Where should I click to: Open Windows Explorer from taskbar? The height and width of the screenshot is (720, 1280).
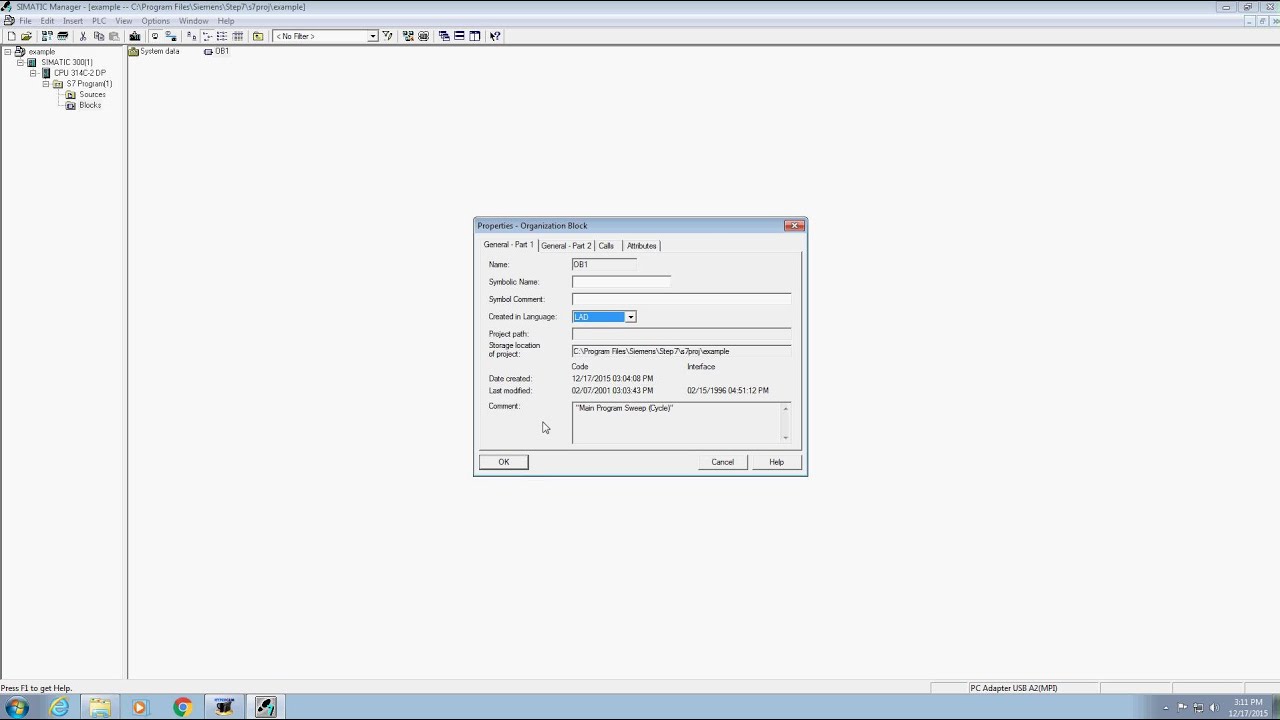coord(100,708)
